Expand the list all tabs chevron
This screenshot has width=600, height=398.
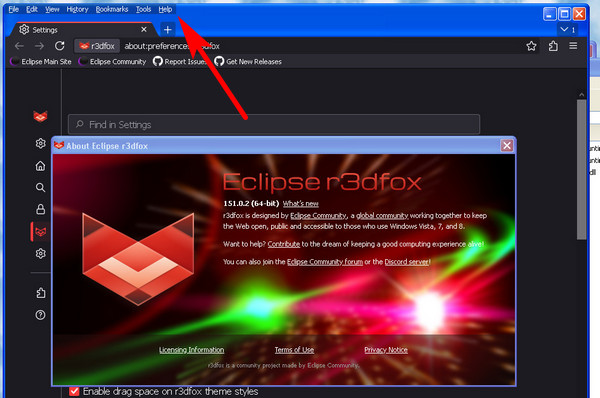(564, 29)
